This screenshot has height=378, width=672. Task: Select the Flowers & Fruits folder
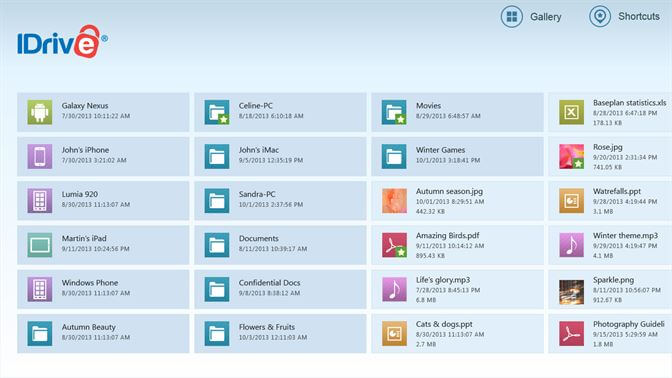click(280, 333)
